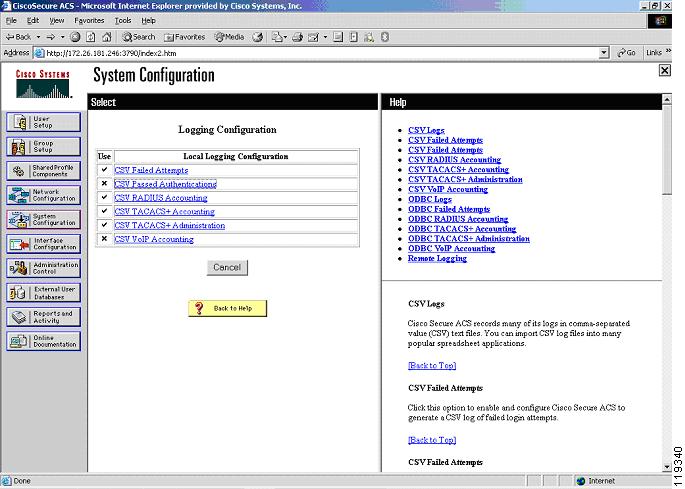Stop page loading icon in toolbar
This screenshot has height=489, width=685.
click(75, 37)
